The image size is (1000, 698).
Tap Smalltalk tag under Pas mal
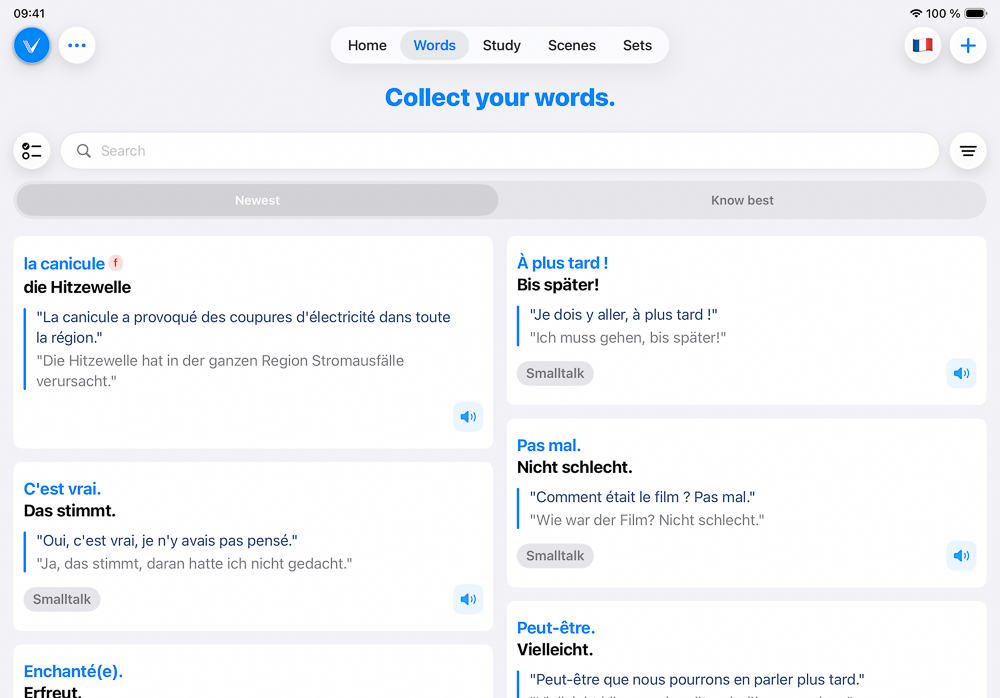[555, 556]
